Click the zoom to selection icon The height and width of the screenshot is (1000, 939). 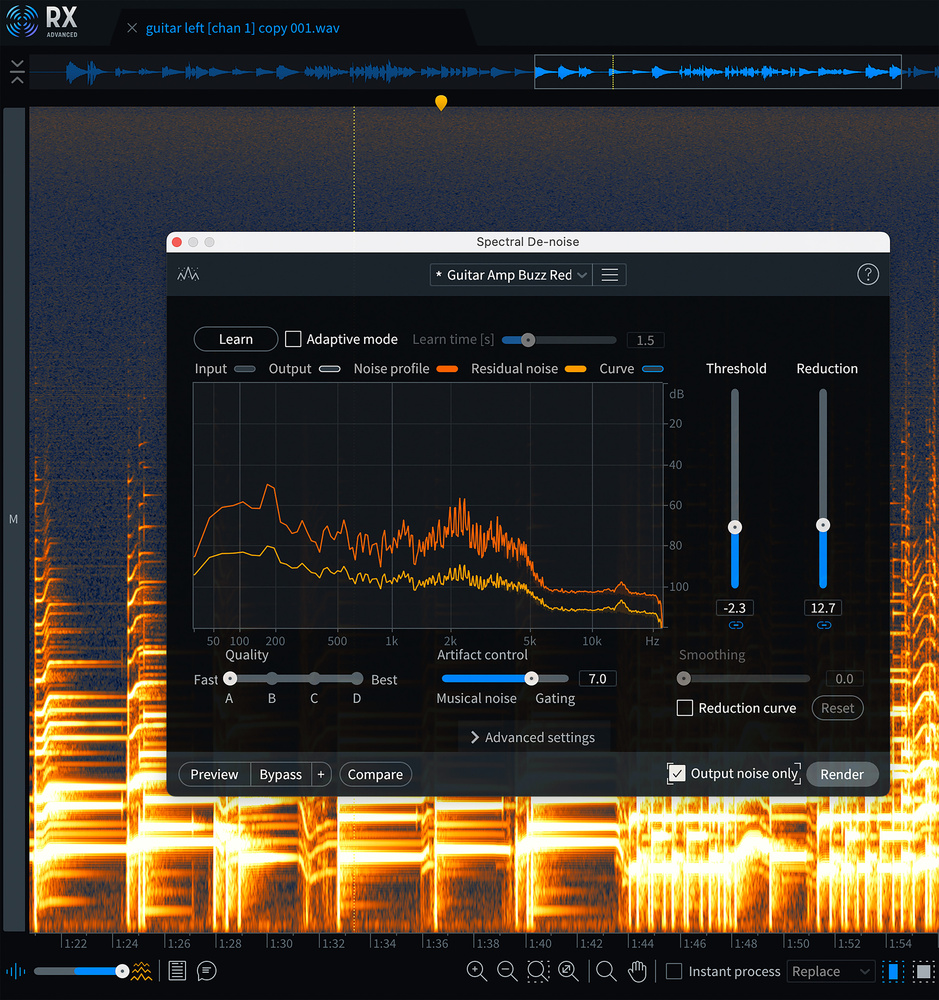tap(538, 971)
